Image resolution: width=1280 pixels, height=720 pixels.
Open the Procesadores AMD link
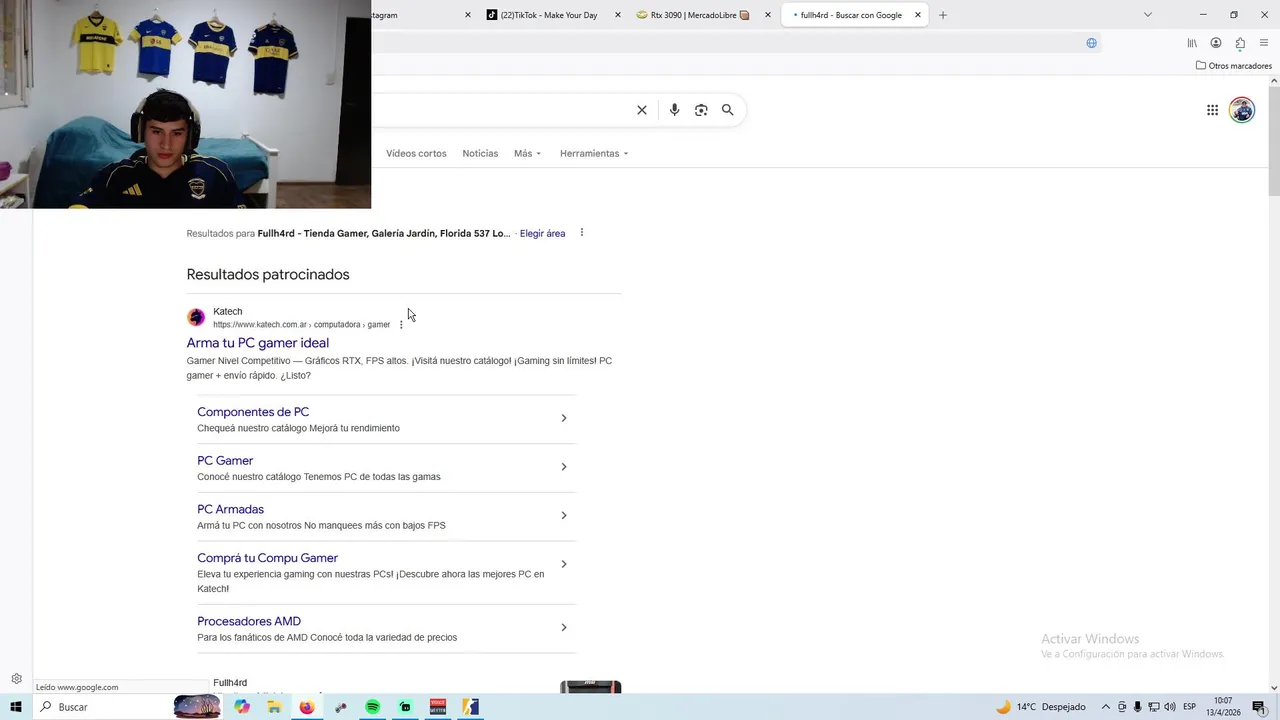(249, 621)
